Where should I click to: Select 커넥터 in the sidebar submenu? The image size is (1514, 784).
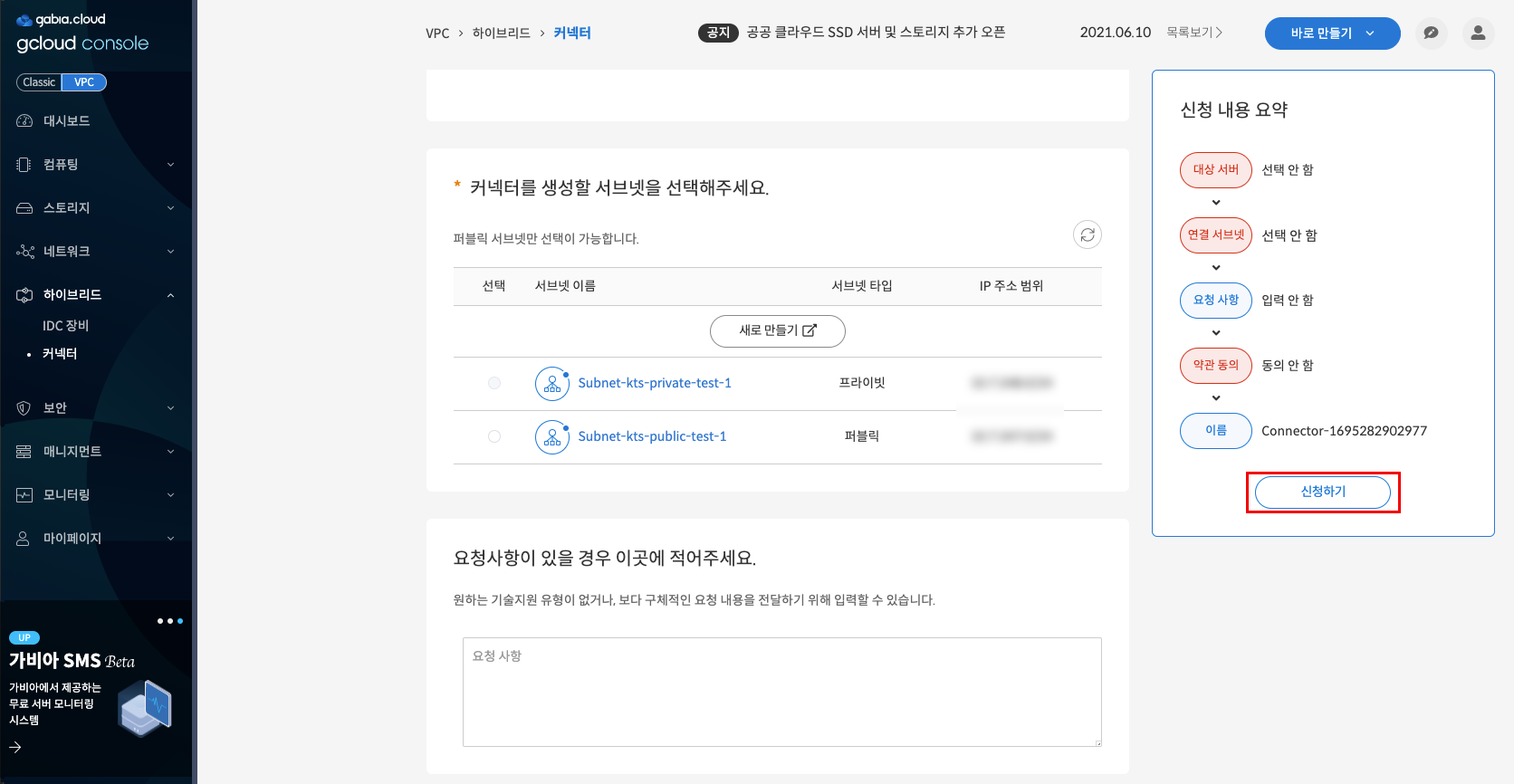pos(60,354)
